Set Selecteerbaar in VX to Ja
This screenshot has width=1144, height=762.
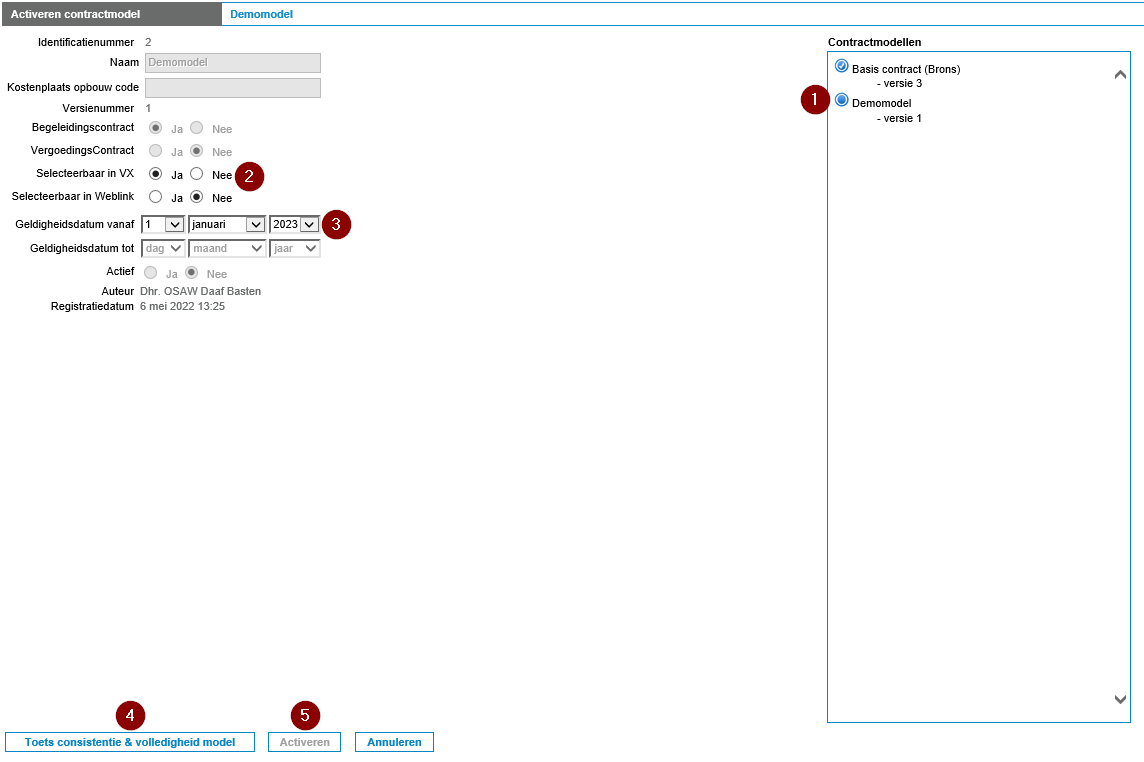[155, 174]
